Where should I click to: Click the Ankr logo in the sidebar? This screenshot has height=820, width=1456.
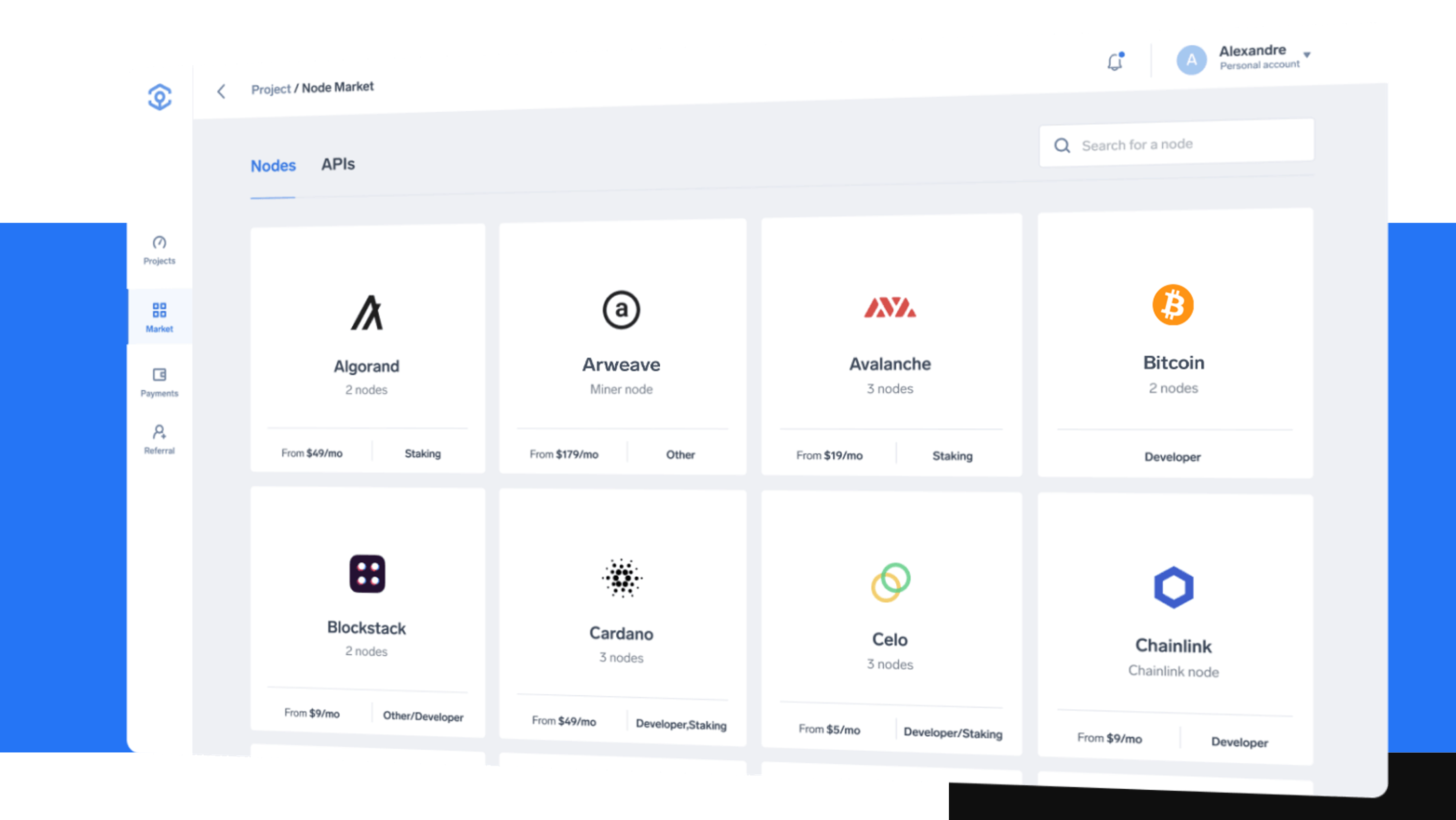159,97
